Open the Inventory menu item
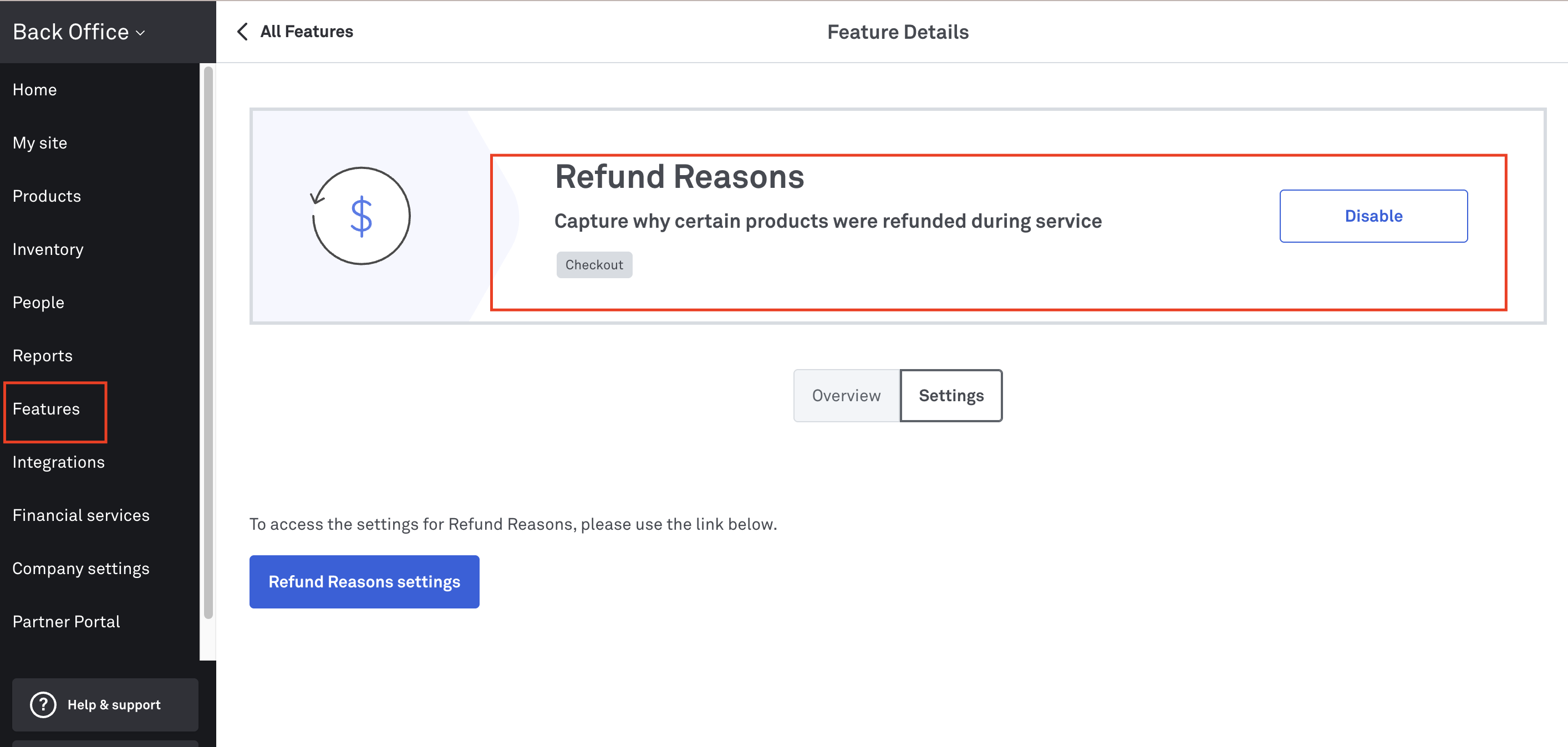This screenshot has height=747, width=1568. pos(48,249)
